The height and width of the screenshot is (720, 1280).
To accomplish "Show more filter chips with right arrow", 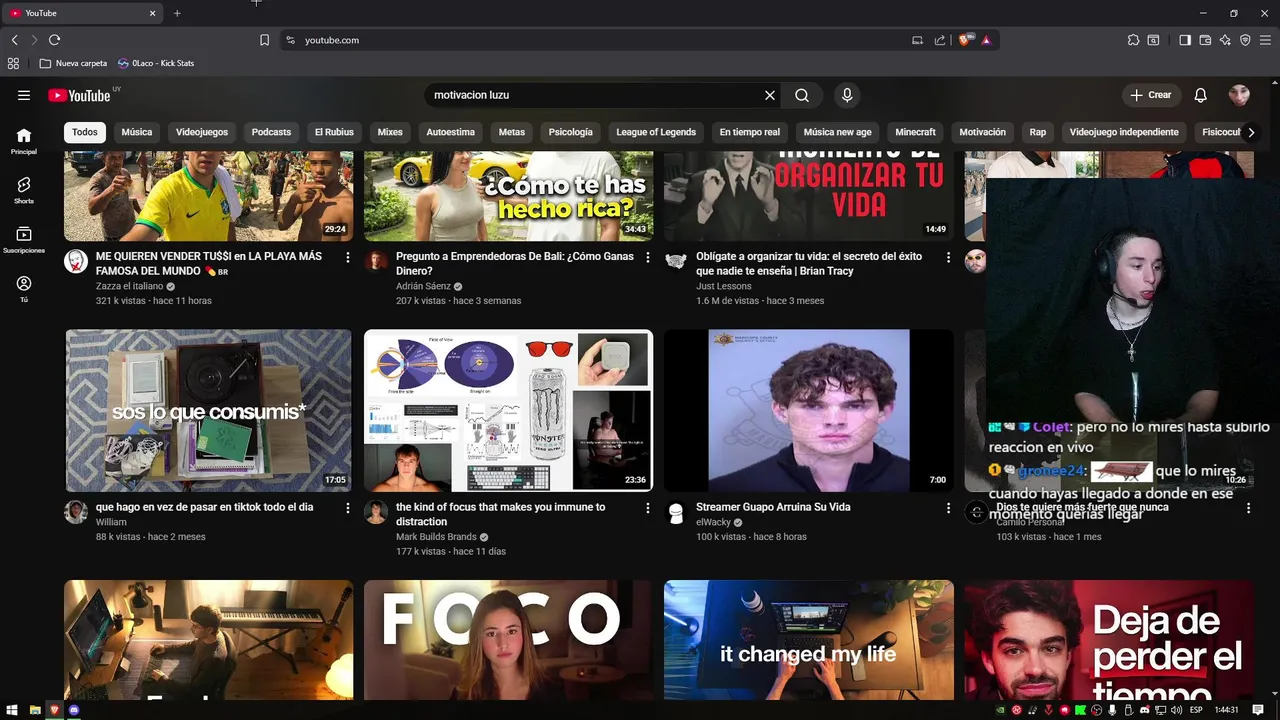I will coord(1251,132).
